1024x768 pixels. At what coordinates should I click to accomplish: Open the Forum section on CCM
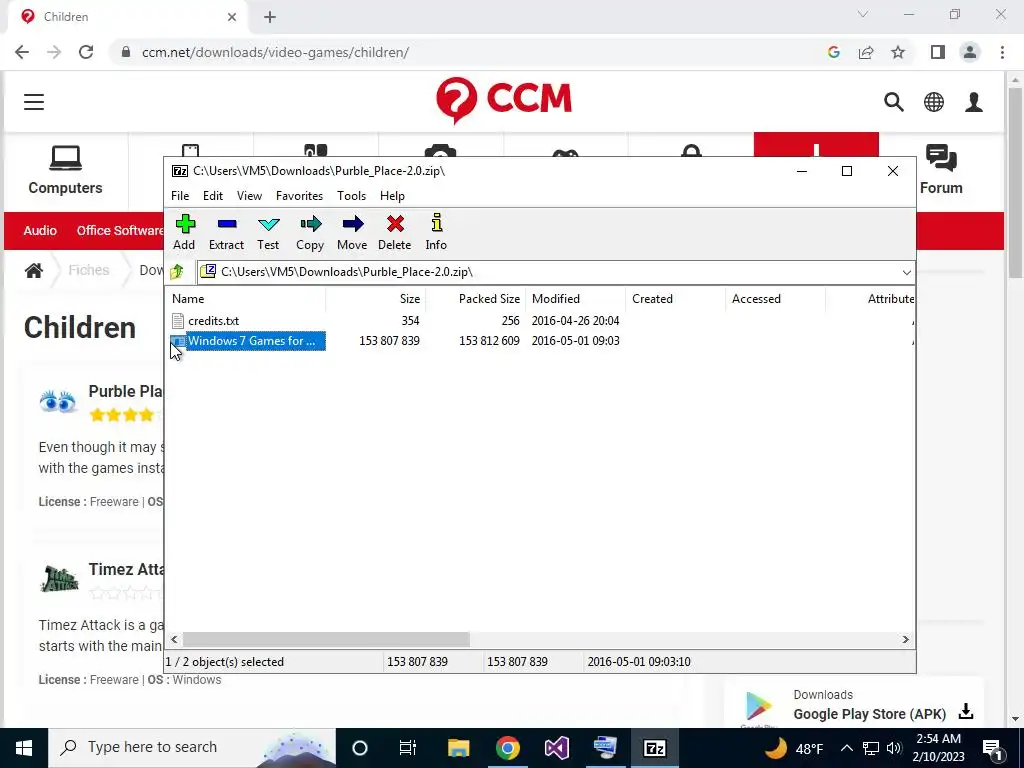(941, 171)
